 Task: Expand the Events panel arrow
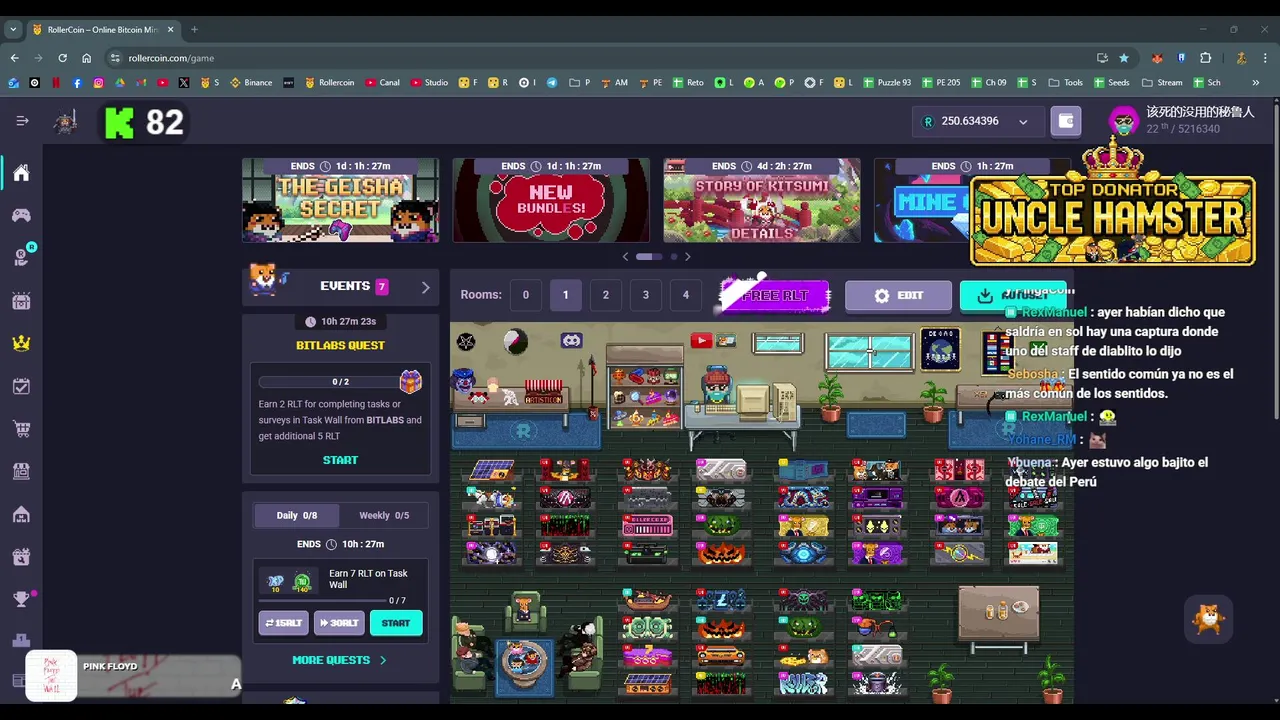pyautogui.click(x=425, y=287)
